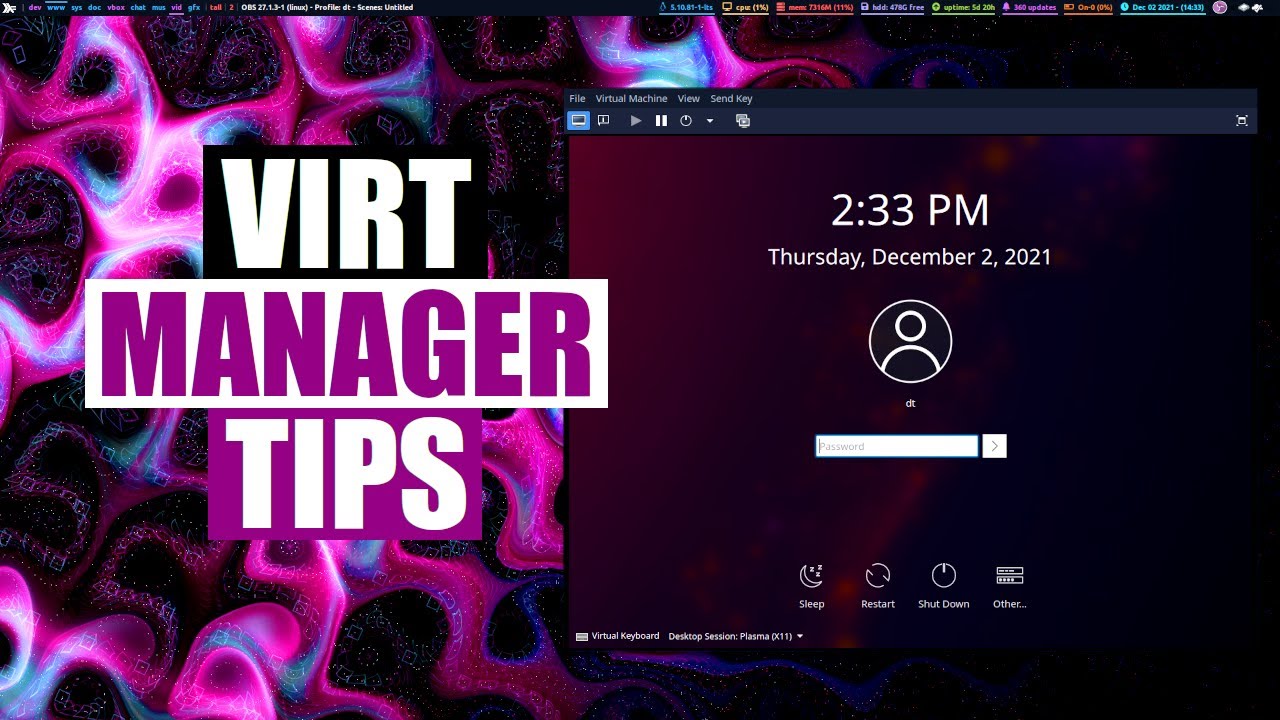Open the Virtual Machine menu
This screenshot has height=720, width=1280.
[x=631, y=99]
